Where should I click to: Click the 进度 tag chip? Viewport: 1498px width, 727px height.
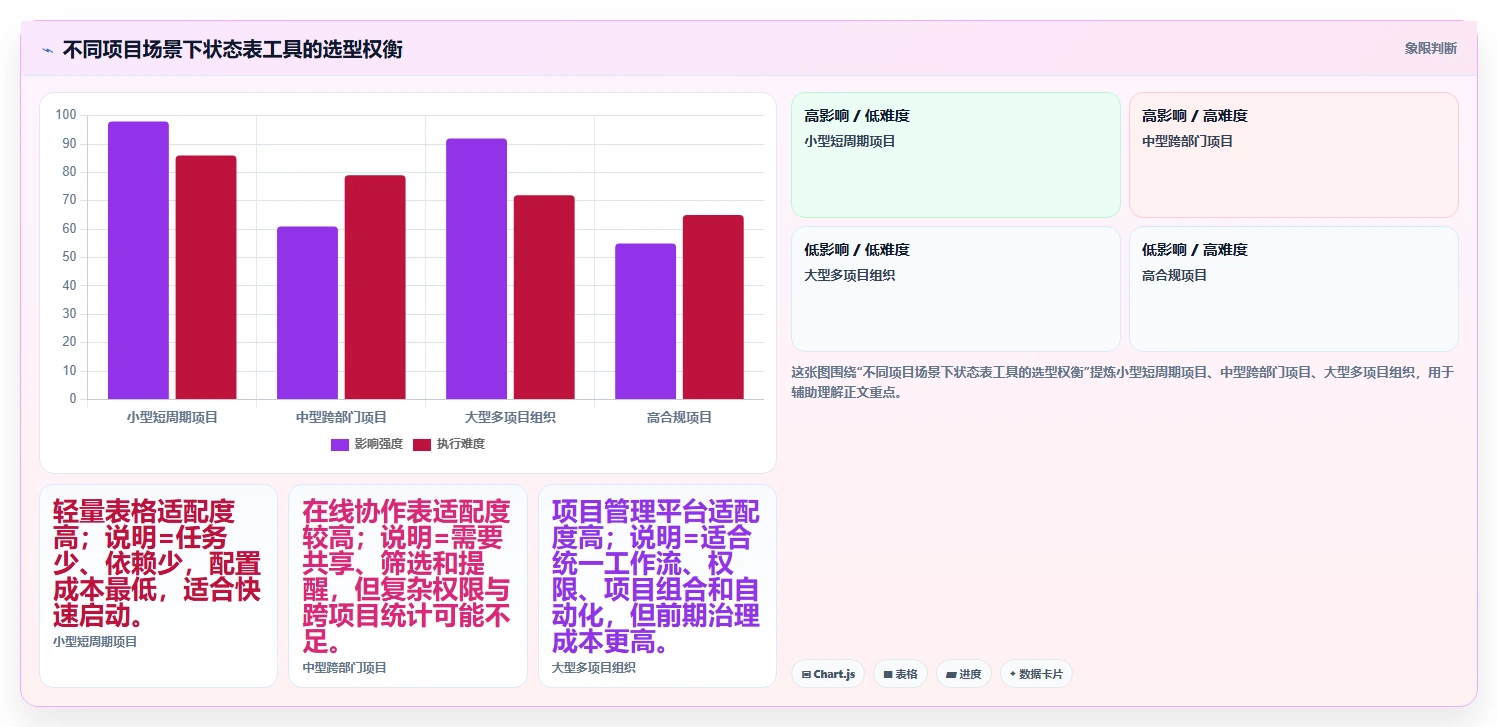pyautogui.click(x=964, y=674)
